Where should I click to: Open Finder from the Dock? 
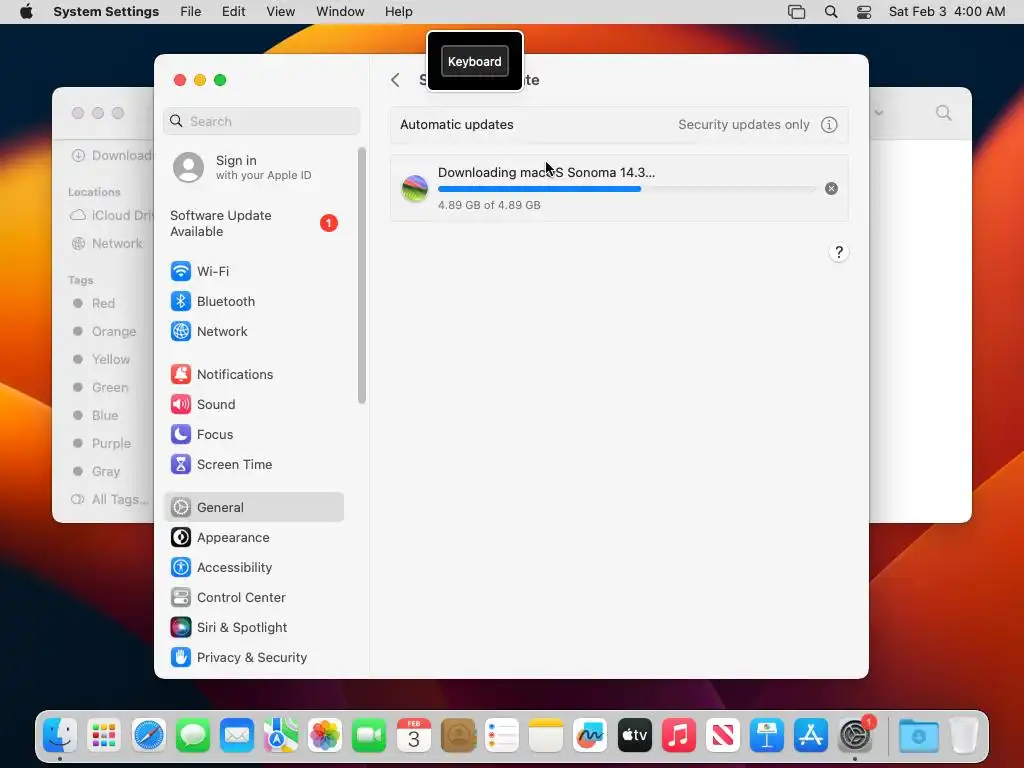[60, 735]
